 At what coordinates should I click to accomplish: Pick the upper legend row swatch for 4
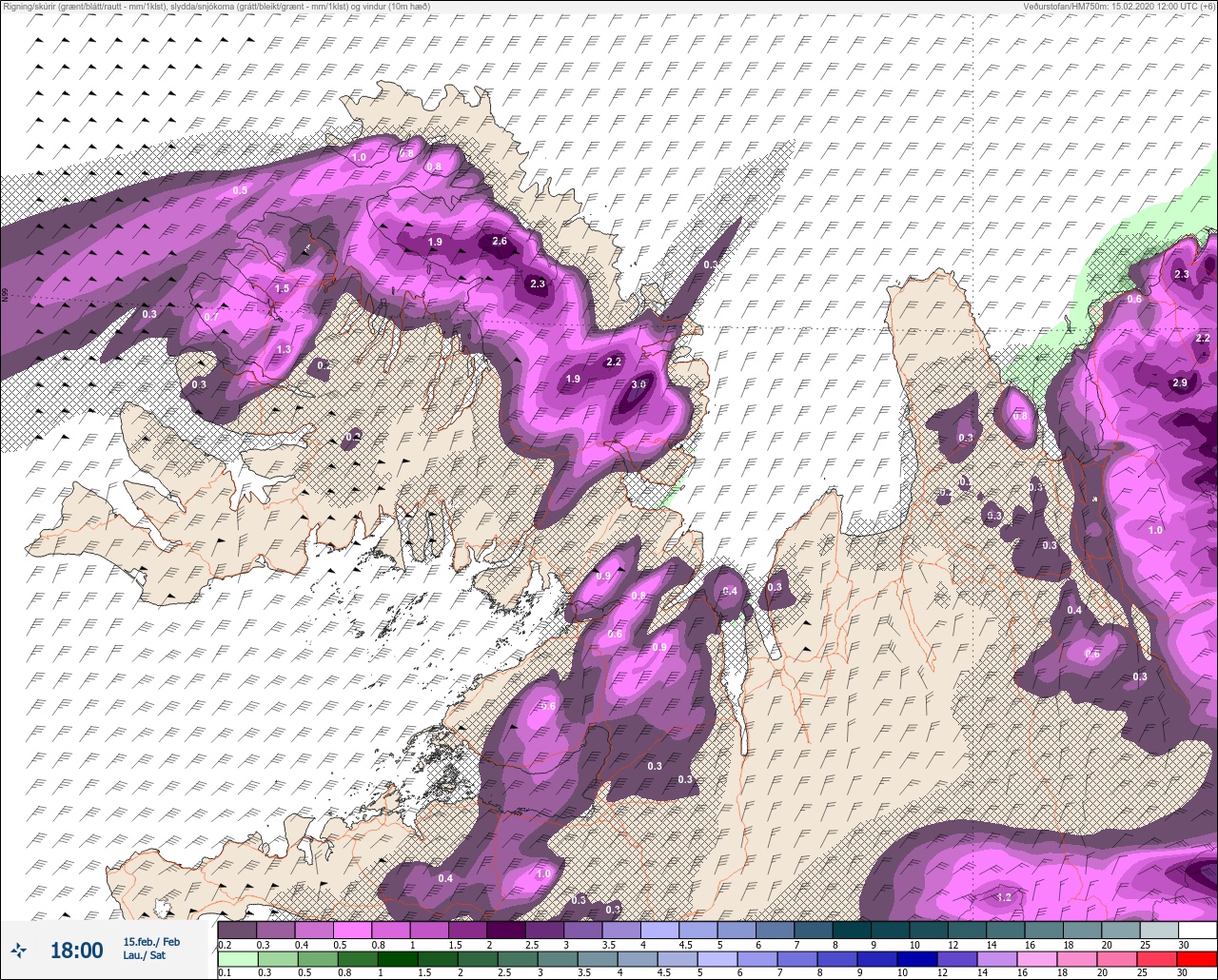pyautogui.click(x=659, y=930)
